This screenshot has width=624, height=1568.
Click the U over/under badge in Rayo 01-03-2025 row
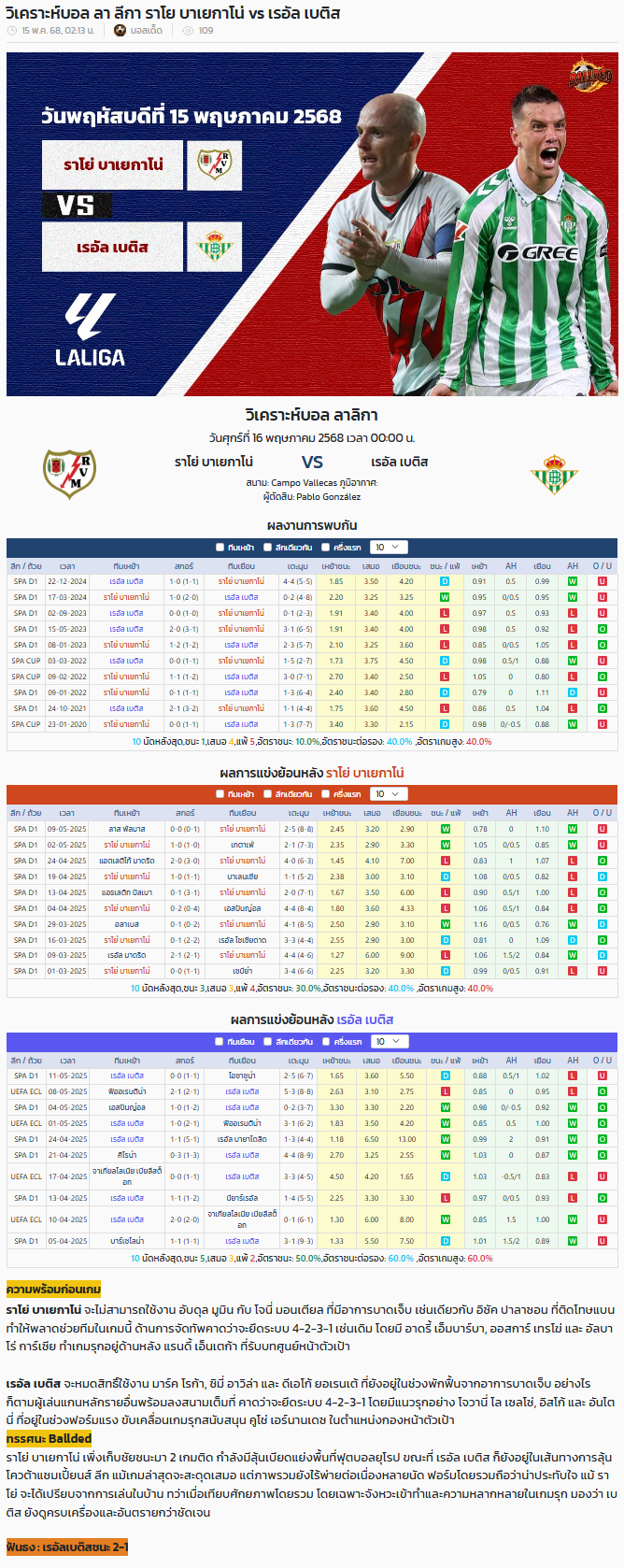603,971
